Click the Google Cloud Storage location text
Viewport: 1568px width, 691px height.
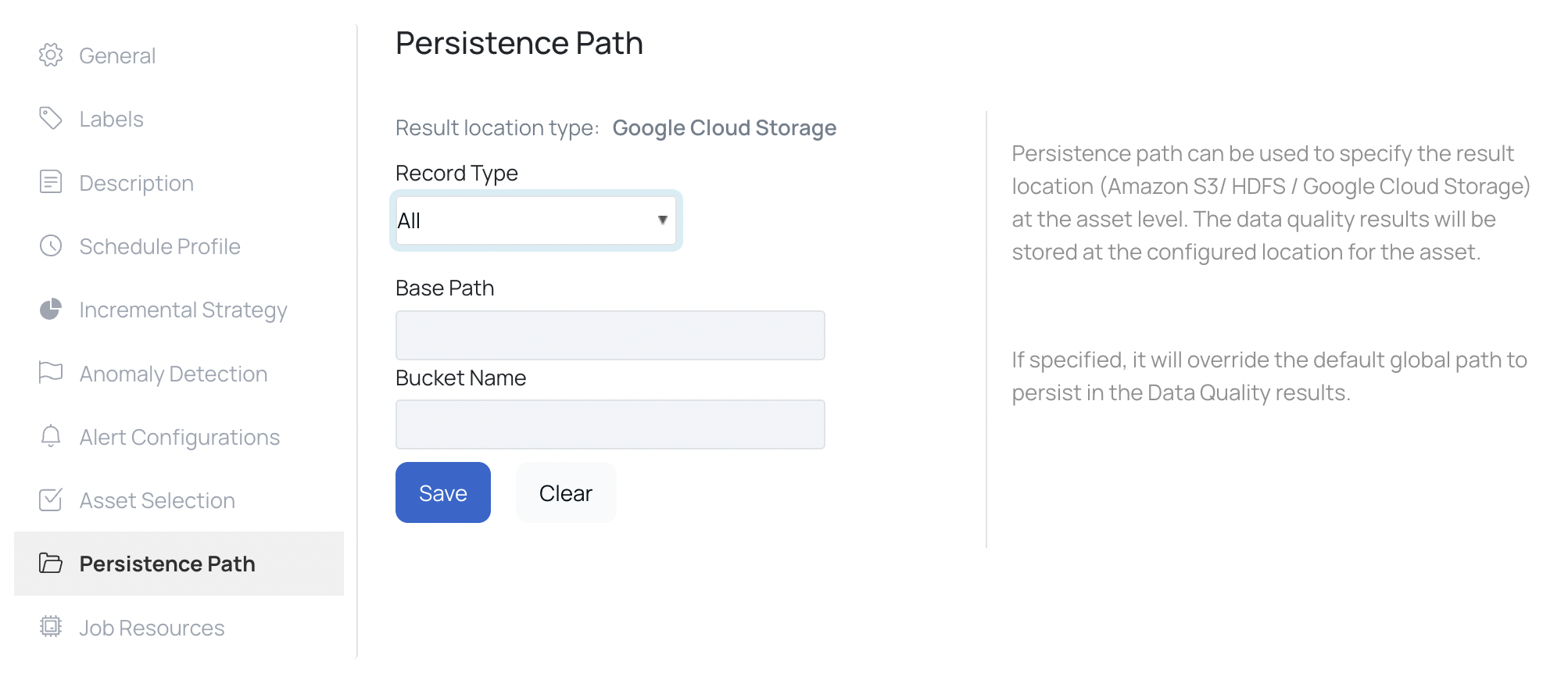coord(725,127)
